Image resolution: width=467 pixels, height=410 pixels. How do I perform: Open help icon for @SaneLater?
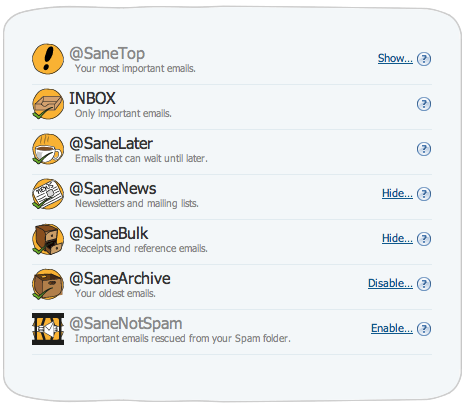(424, 149)
